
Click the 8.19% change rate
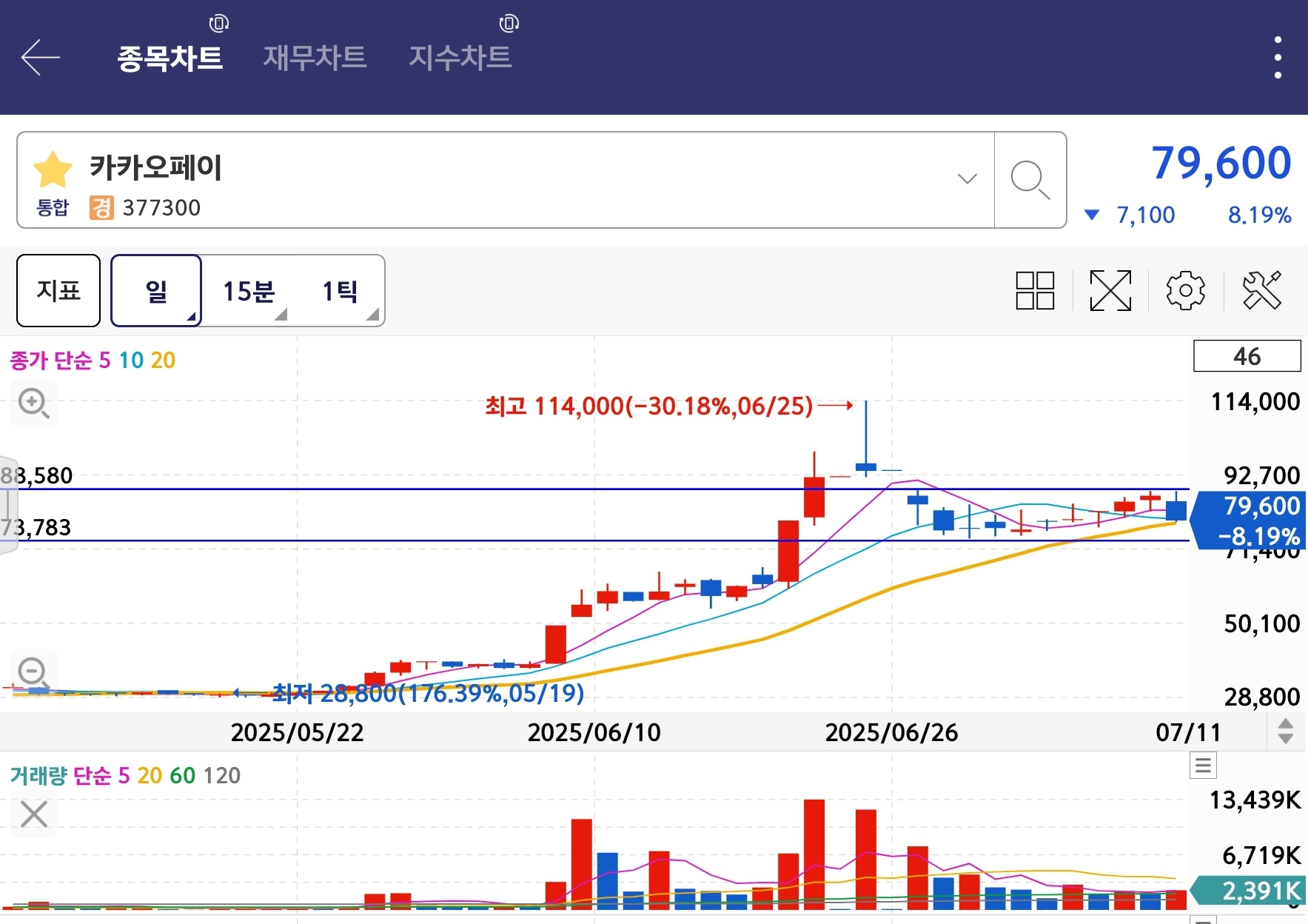pyautogui.click(x=1259, y=215)
